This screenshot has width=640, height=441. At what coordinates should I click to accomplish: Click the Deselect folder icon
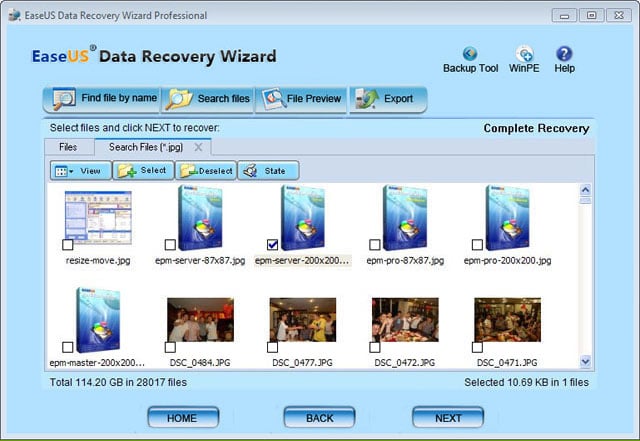click(189, 171)
